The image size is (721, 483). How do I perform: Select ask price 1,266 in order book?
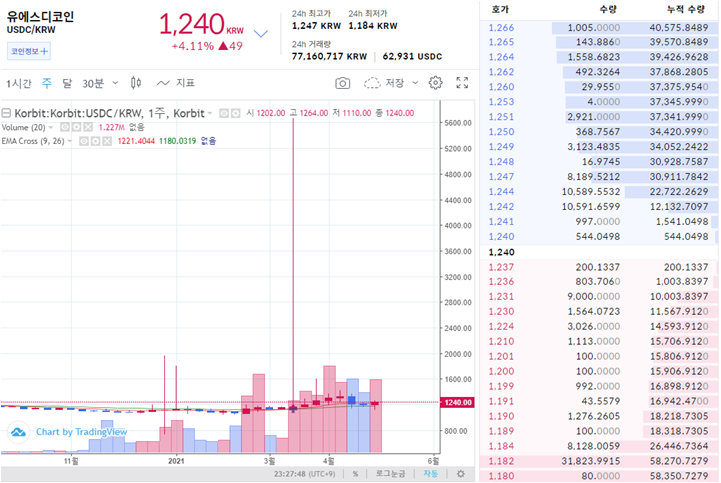501,28
